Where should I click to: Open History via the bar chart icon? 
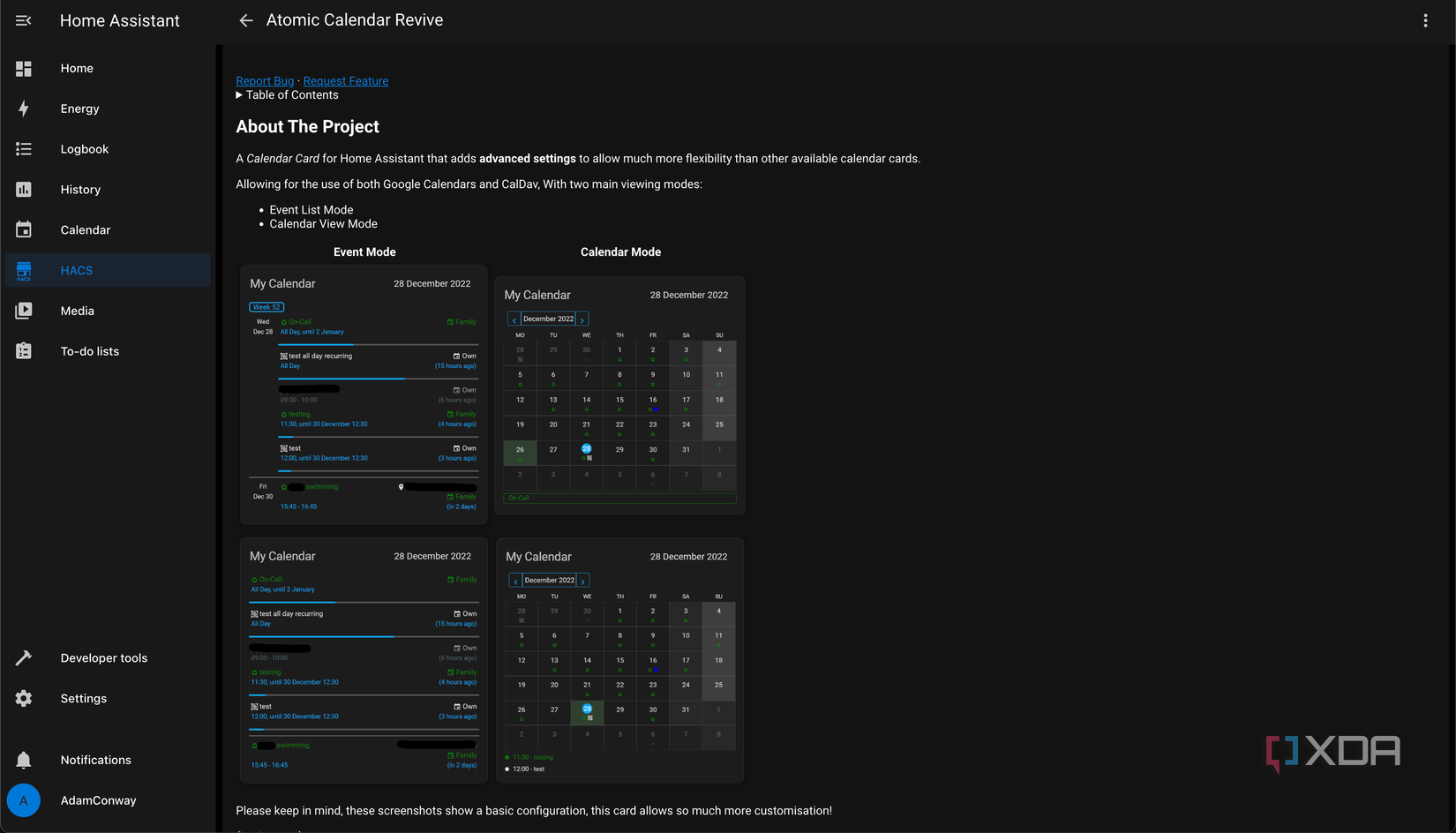[24, 190]
